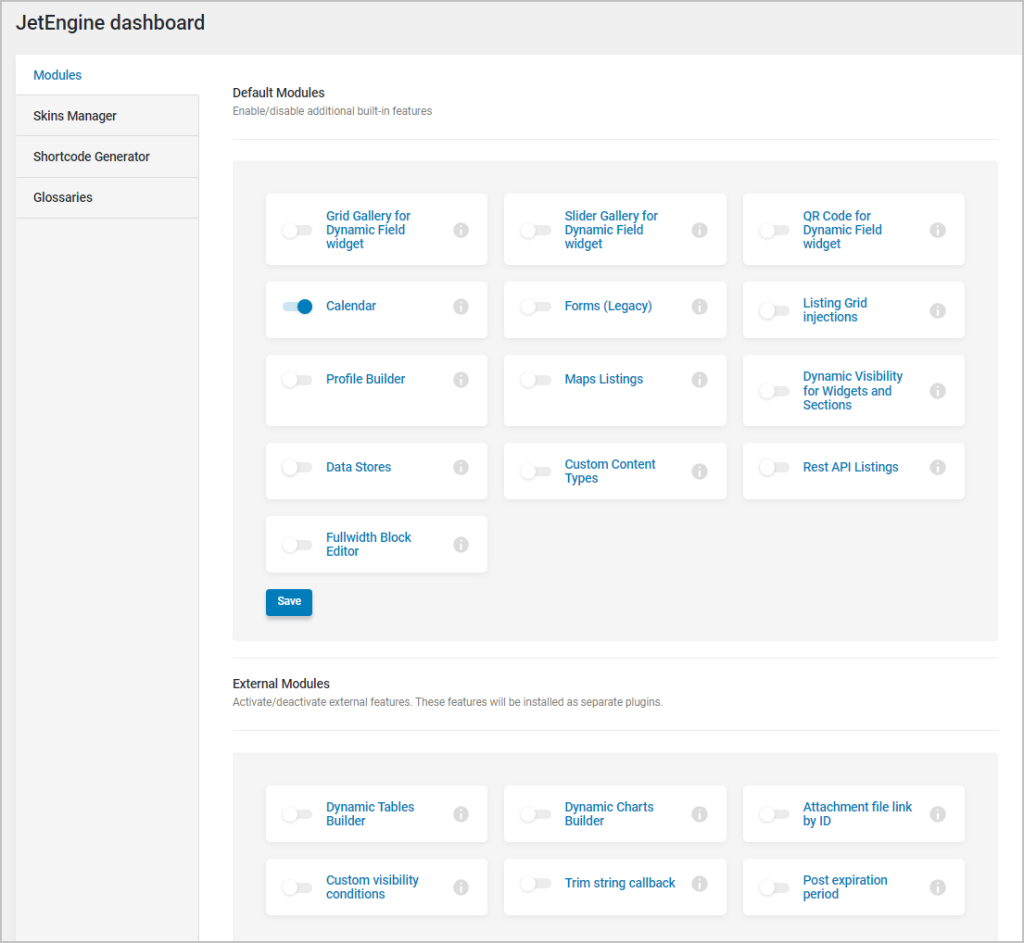Open info icon for Dynamic Tables Builder
Screen dimensions: 1024x943
point(461,814)
